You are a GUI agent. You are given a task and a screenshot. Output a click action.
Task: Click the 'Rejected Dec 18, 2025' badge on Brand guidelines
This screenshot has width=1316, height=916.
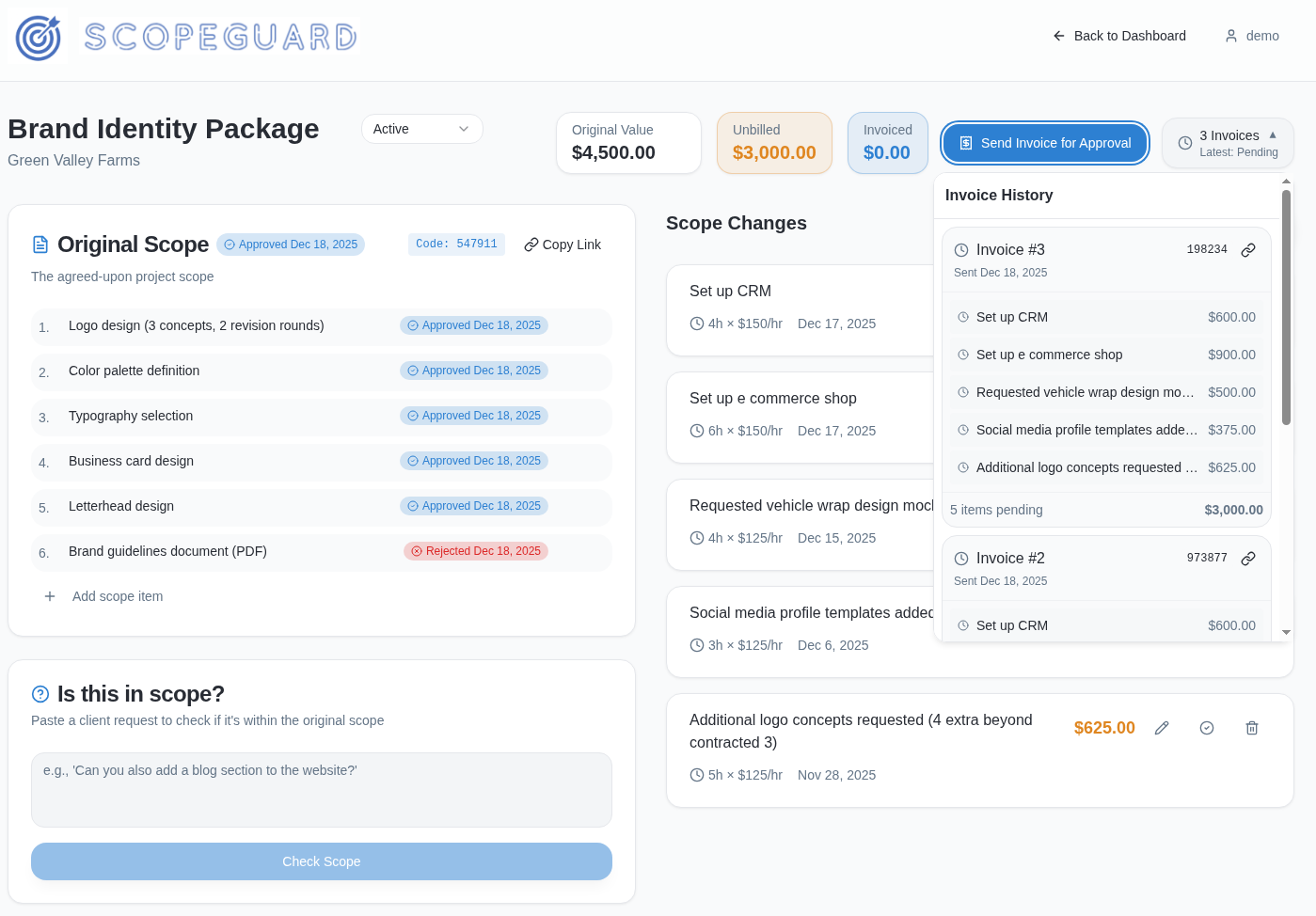tap(475, 550)
